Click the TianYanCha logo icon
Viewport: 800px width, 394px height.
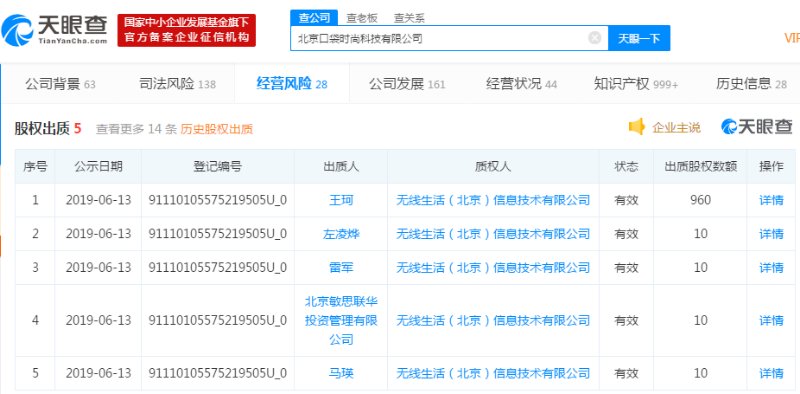click(x=17, y=30)
